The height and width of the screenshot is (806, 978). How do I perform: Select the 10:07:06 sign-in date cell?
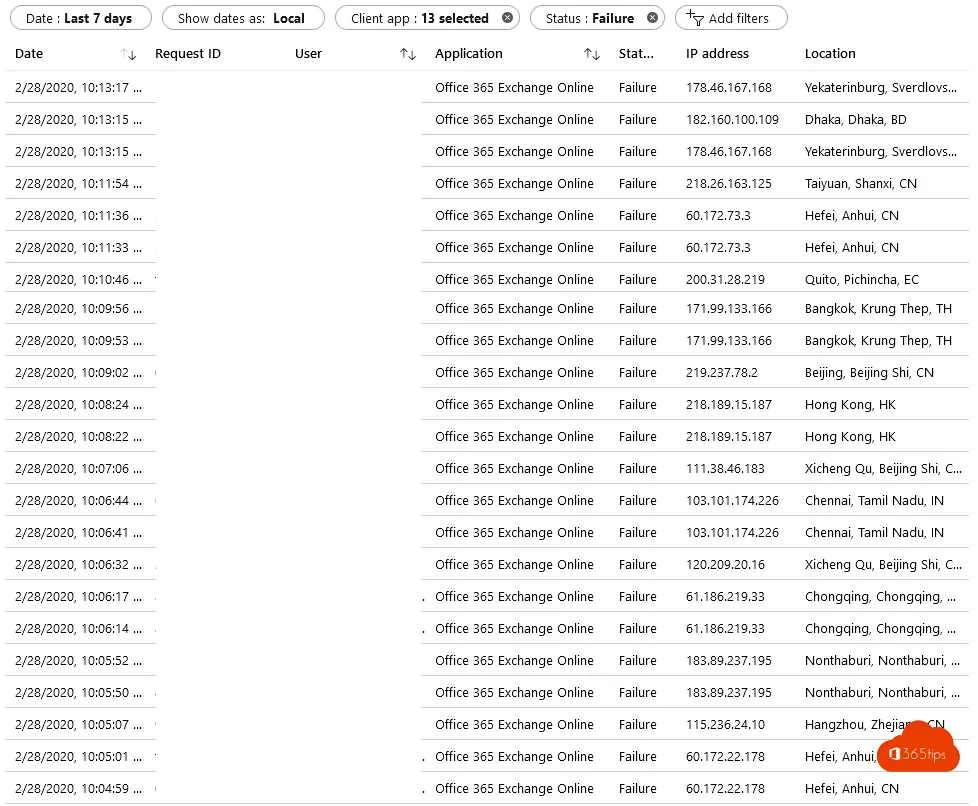pos(79,469)
